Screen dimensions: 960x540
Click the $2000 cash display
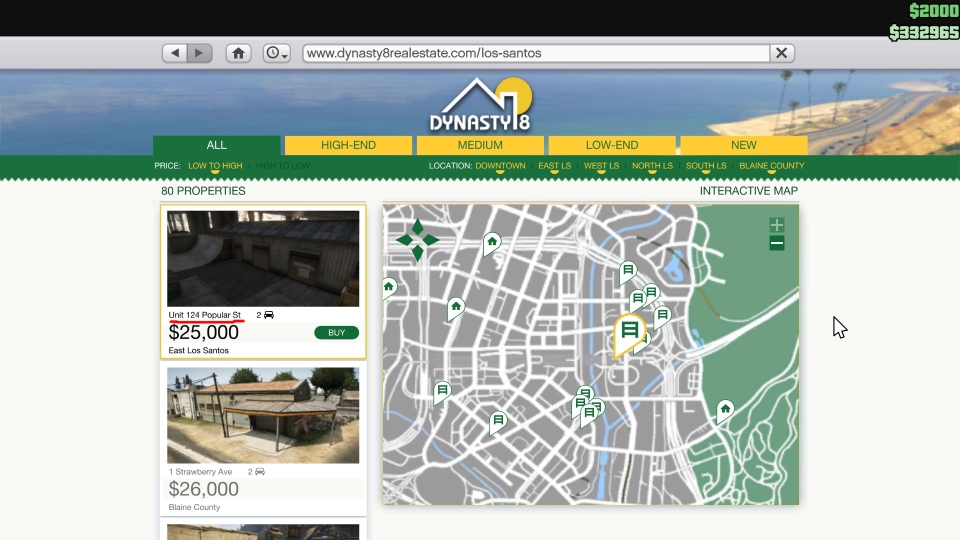pos(933,11)
